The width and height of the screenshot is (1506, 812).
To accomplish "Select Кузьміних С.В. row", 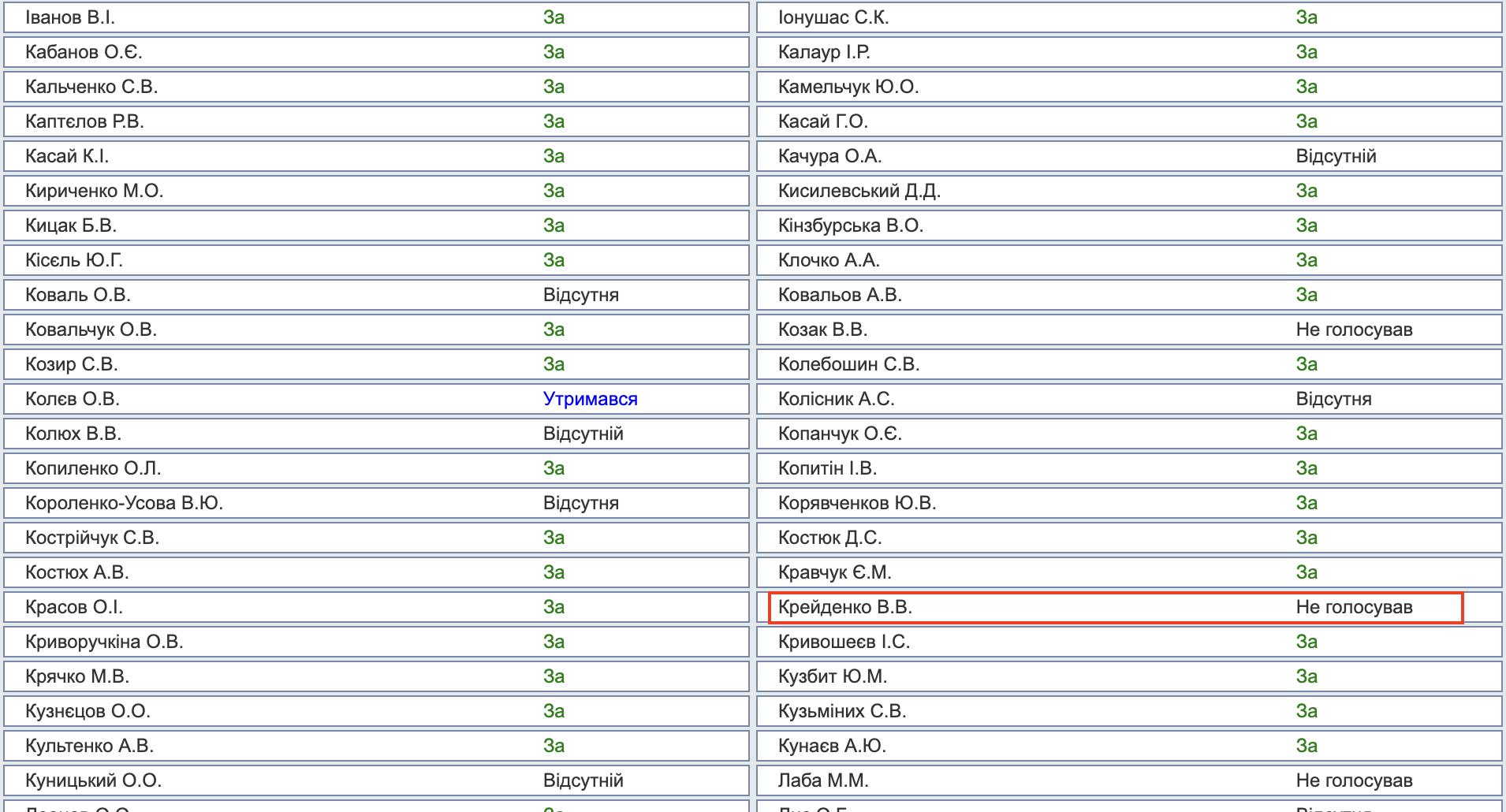I will coord(1129,711).
